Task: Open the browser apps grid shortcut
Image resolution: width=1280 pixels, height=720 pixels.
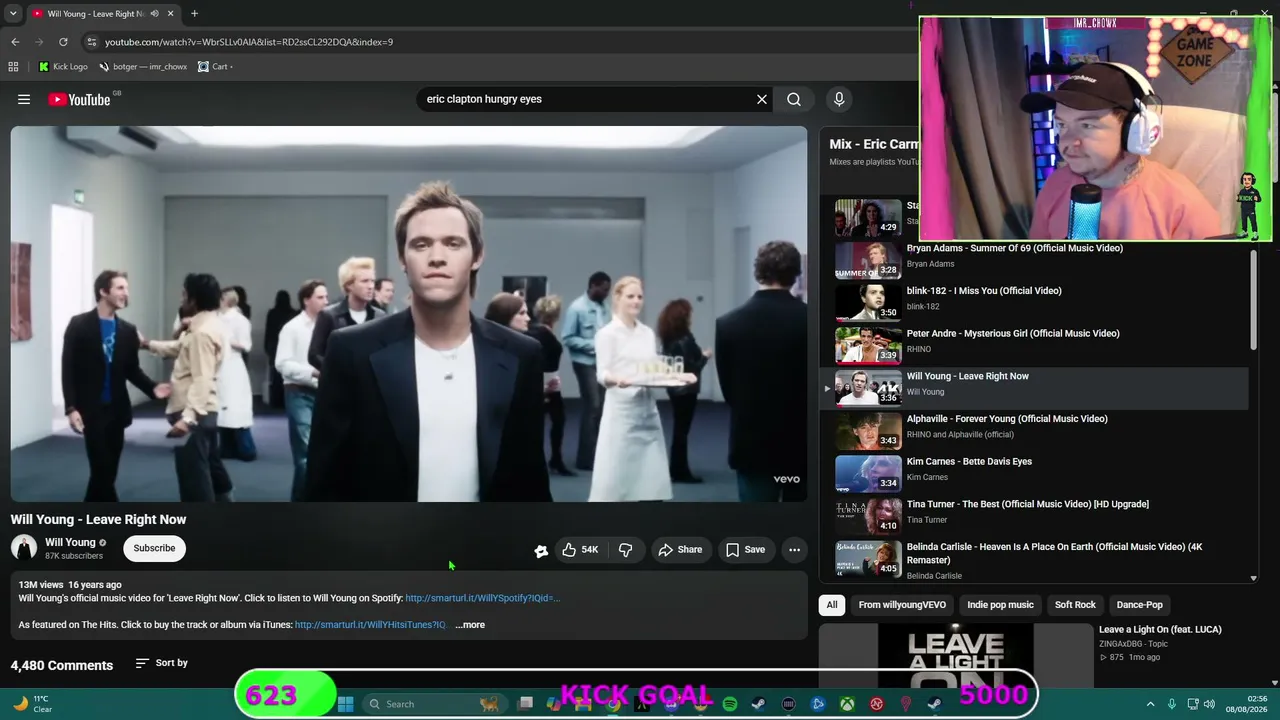Action: 13,67
